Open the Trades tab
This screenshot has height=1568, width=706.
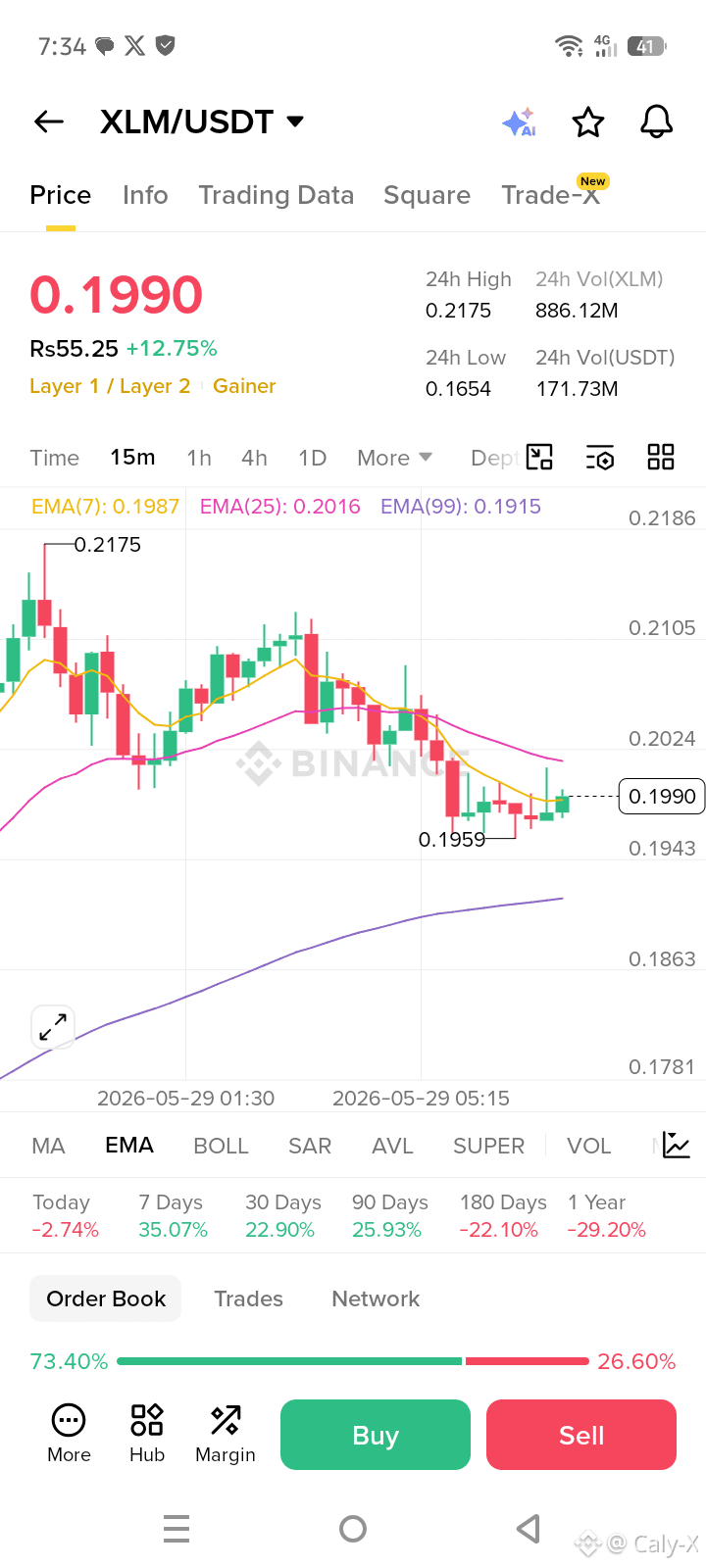pyautogui.click(x=249, y=1298)
